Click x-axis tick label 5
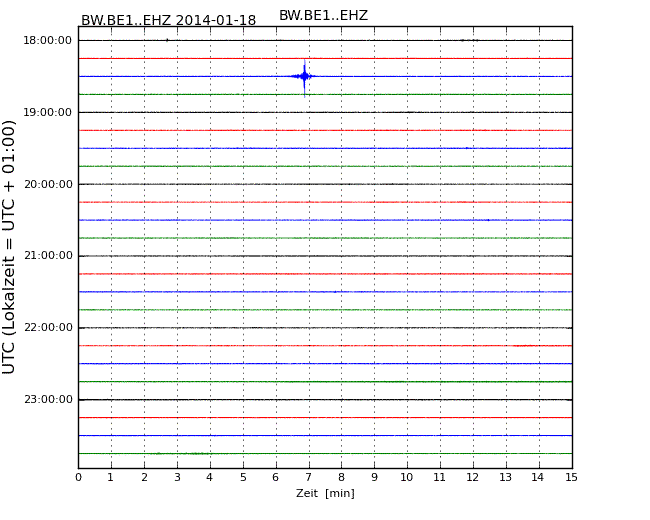Viewport: 650px width, 520px height. pos(243,477)
